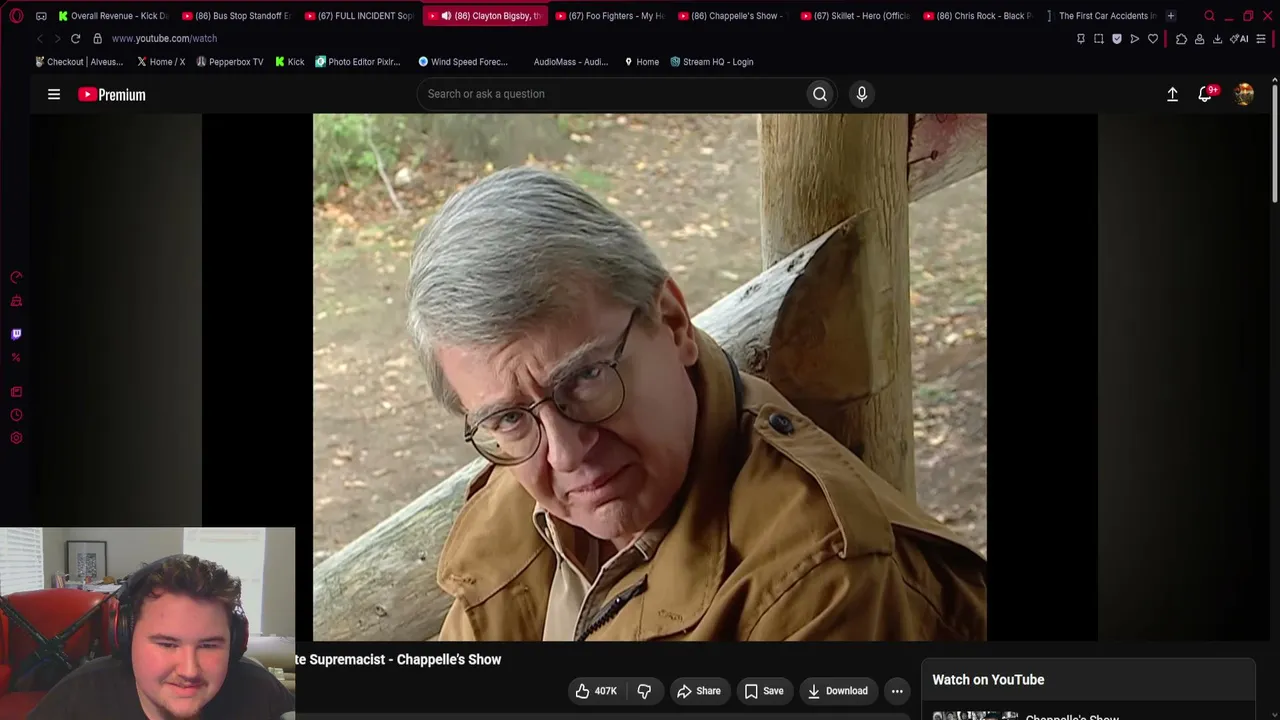The width and height of the screenshot is (1280, 720).
Task: Switch to FULL INCIDENT tab
Action: click(x=360, y=16)
